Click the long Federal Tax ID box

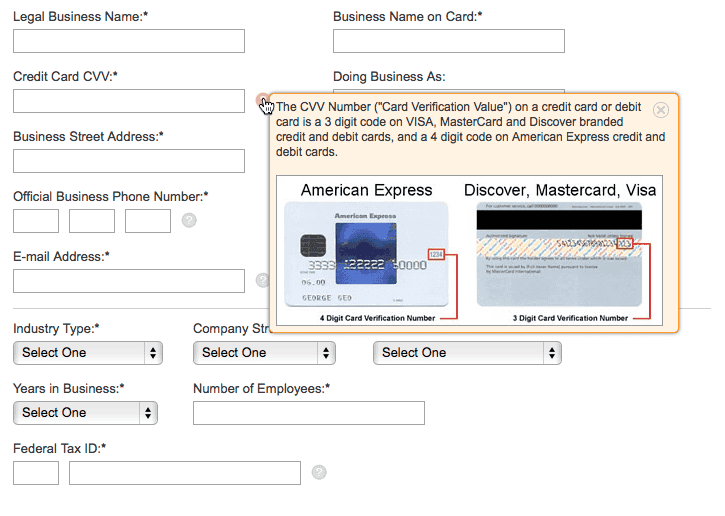pos(185,473)
